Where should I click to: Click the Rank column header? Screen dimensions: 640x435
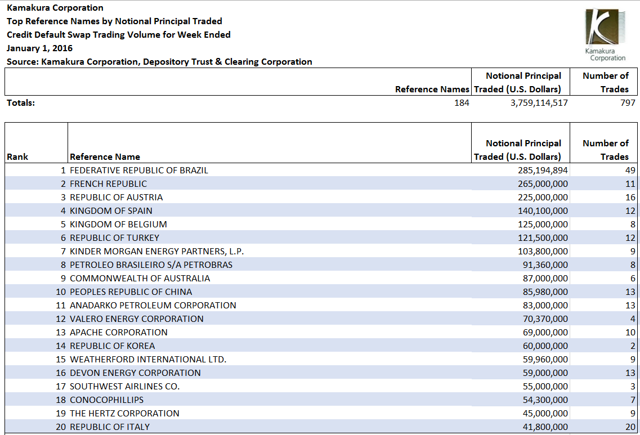[x=18, y=157]
